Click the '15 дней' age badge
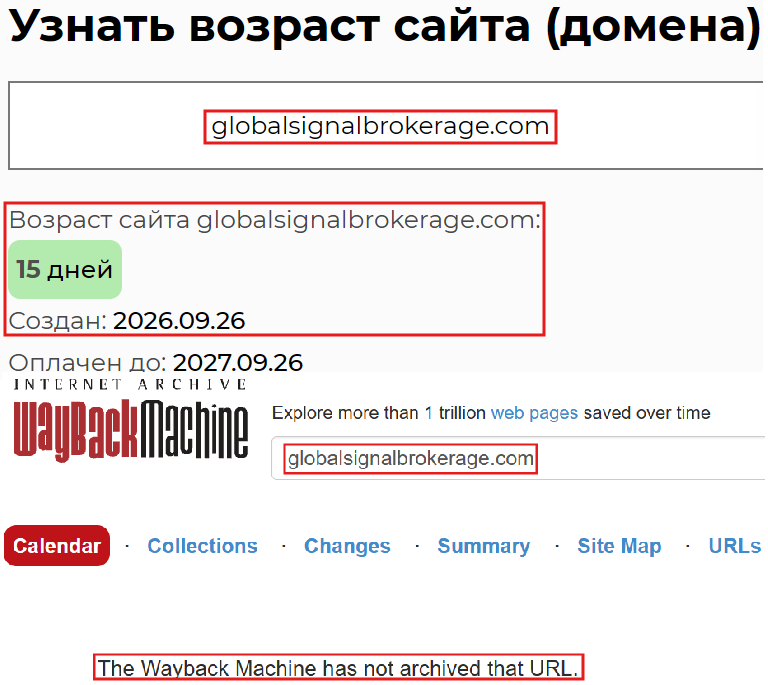 (65, 269)
